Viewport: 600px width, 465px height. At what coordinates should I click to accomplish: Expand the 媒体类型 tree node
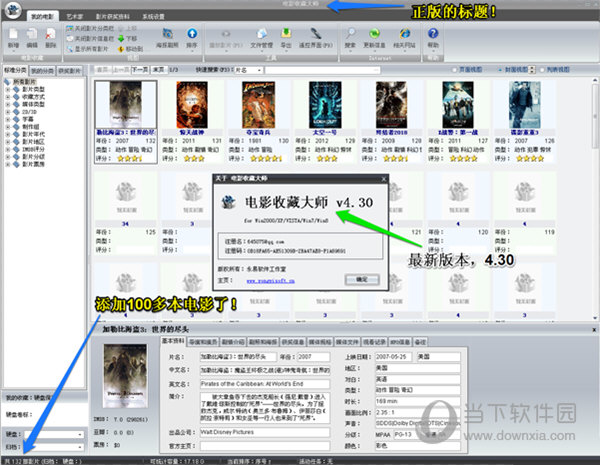pos(8,104)
